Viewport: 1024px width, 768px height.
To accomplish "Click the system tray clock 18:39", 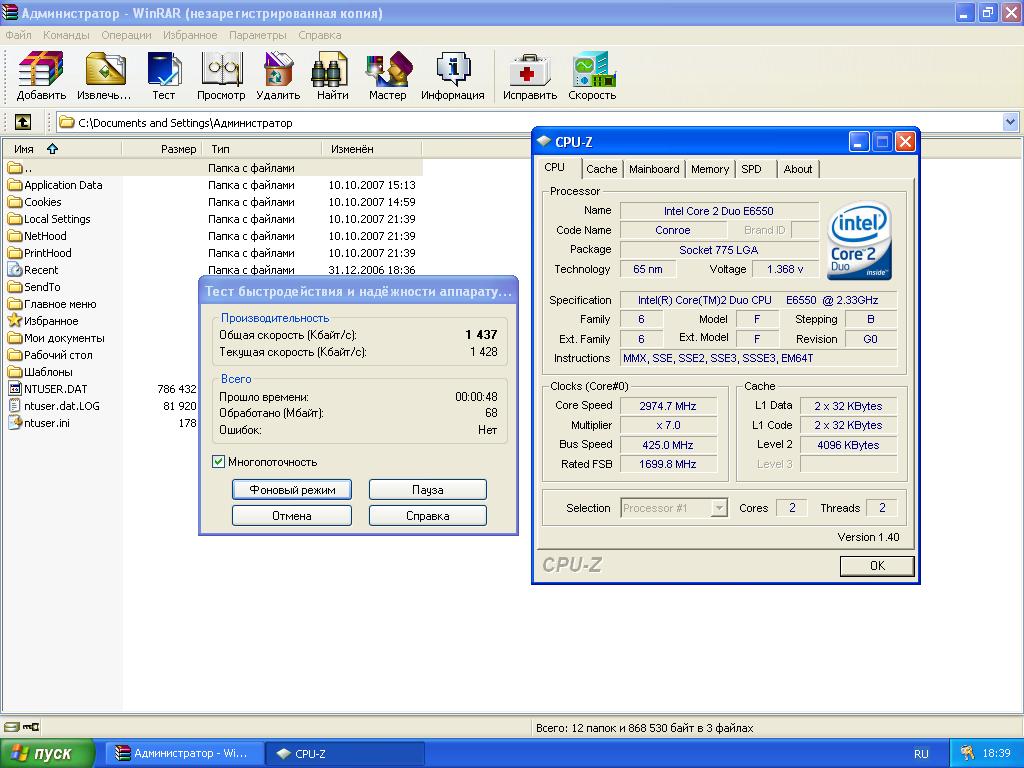I will coord(996,754).
